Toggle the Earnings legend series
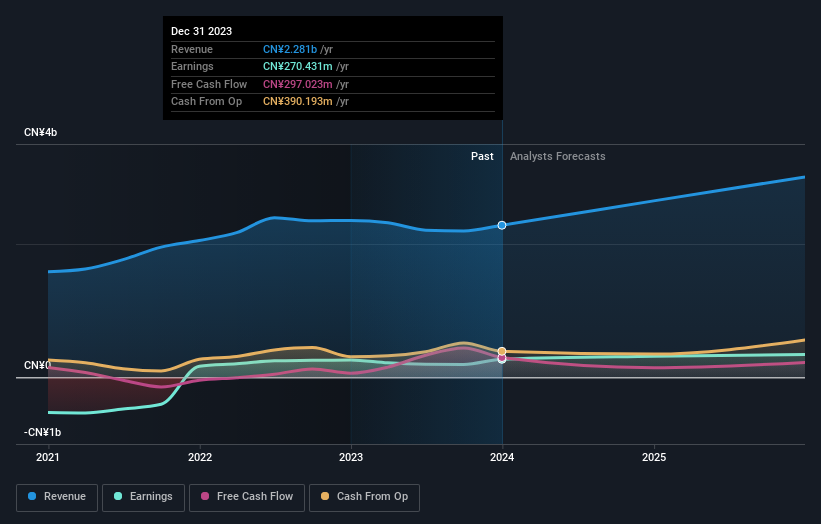Image resolution: width=821 pixels, height=524 pixels. click(x=143, y=497)
